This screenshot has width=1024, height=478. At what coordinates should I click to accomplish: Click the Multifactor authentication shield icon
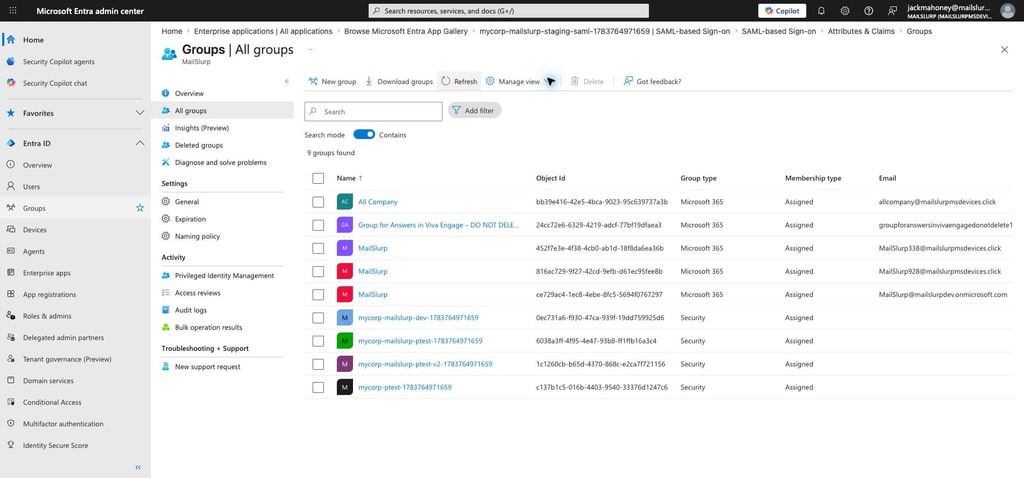(10, 424)
